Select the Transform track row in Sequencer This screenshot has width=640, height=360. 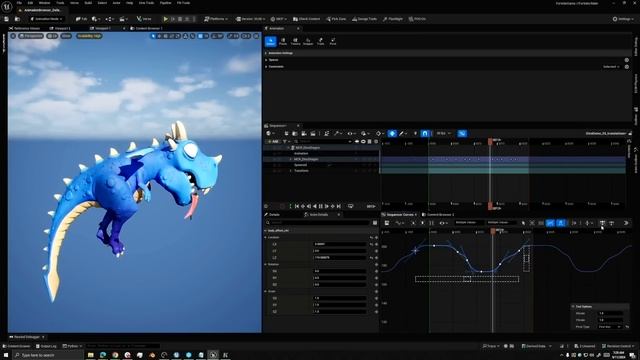[x=322, y=171]
